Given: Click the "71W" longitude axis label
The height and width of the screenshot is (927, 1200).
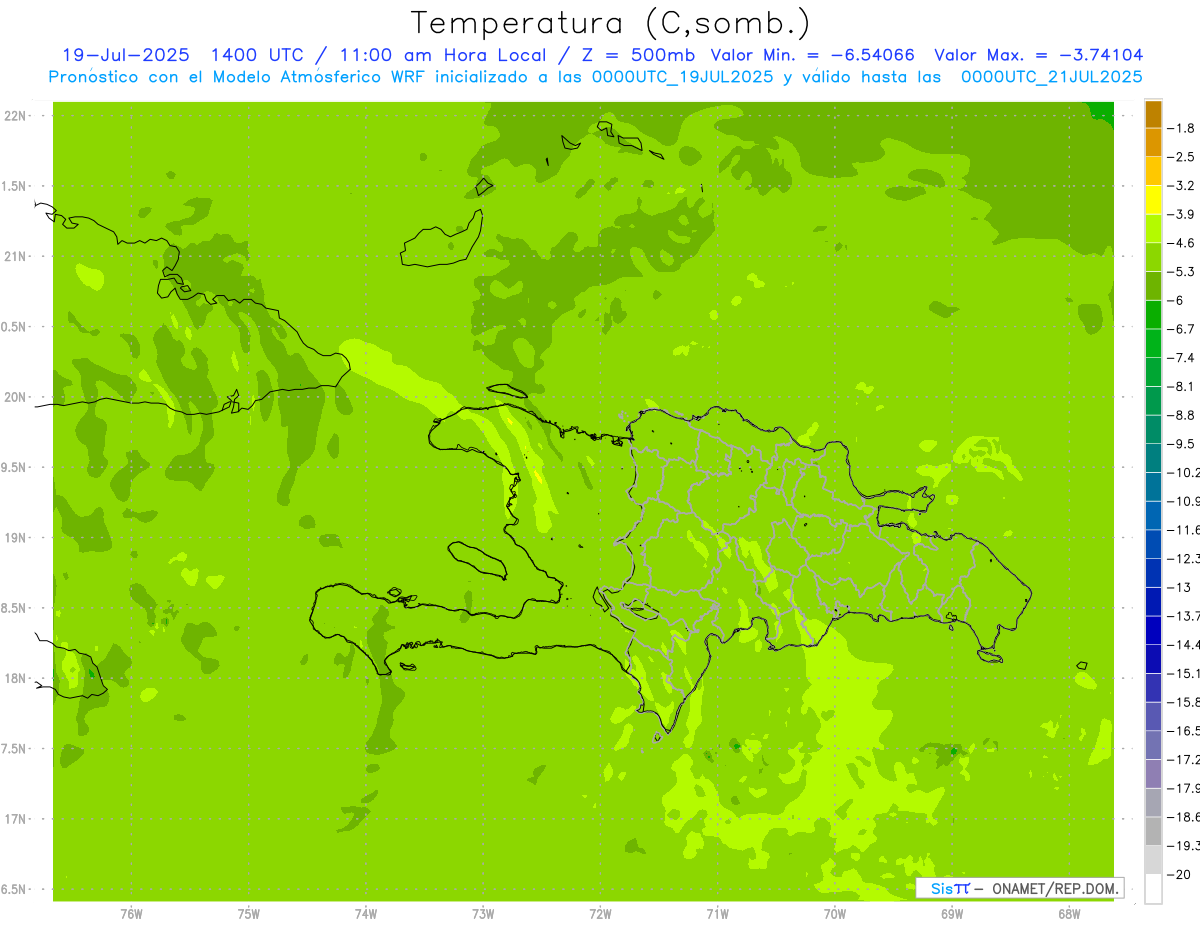Looking at the screenshot, I should click(717, 914).
